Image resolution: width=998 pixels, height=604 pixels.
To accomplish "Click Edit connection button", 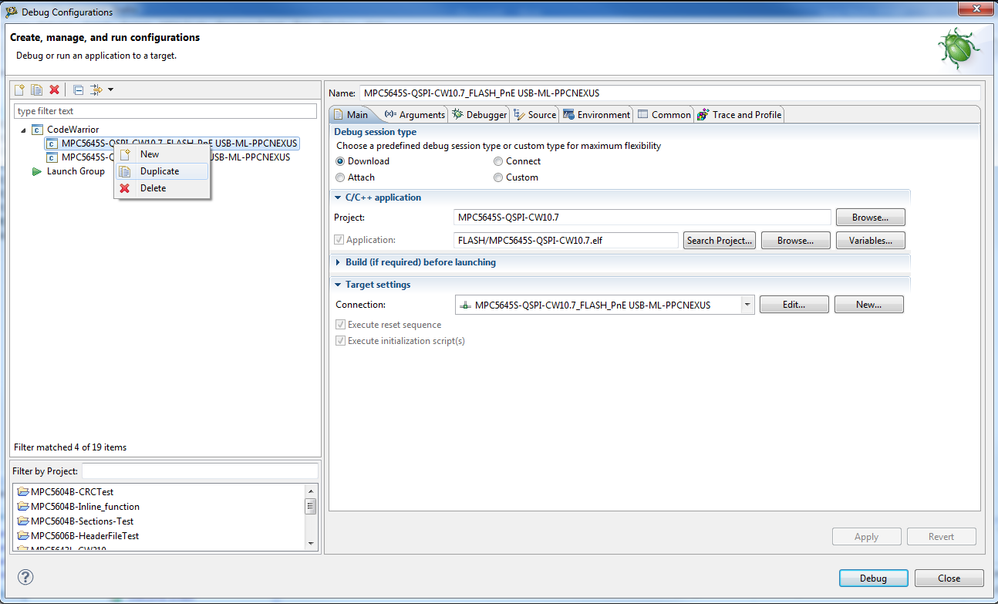I will [794, 305].
